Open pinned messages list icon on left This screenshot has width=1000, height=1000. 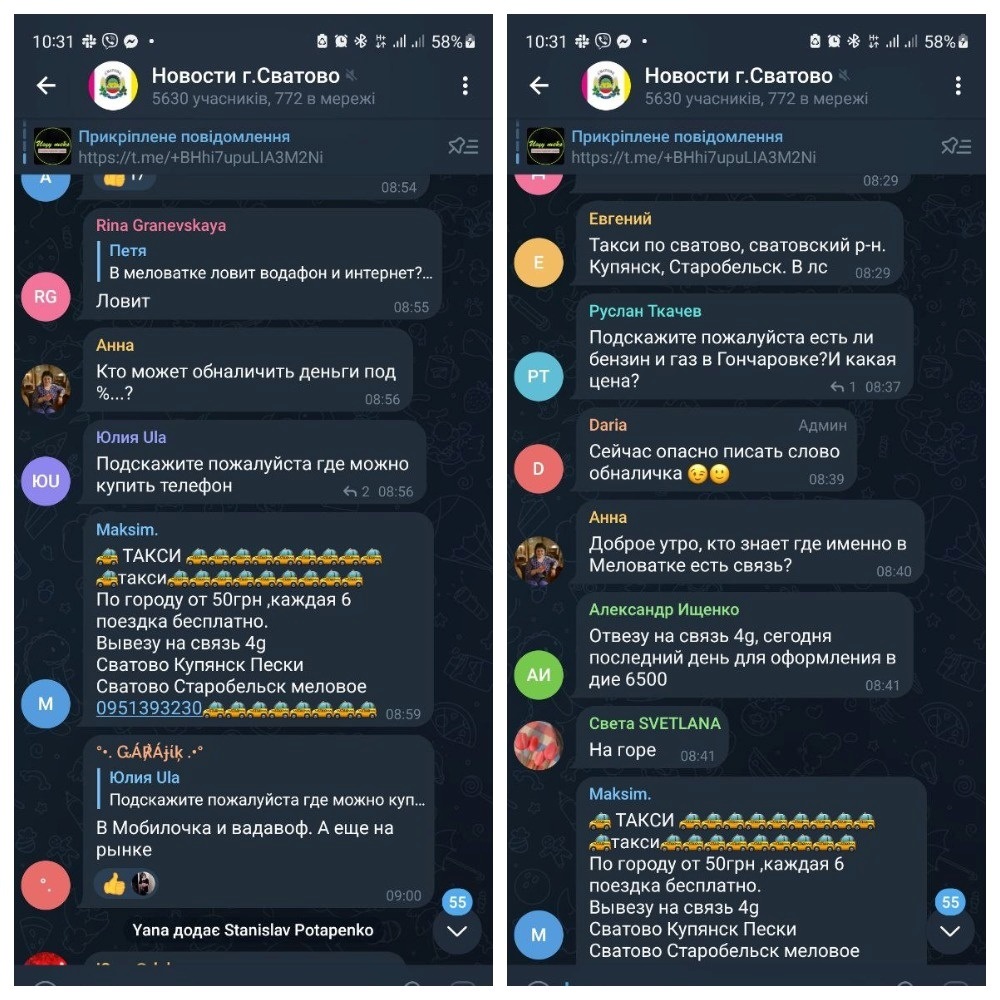pos(463,146)
